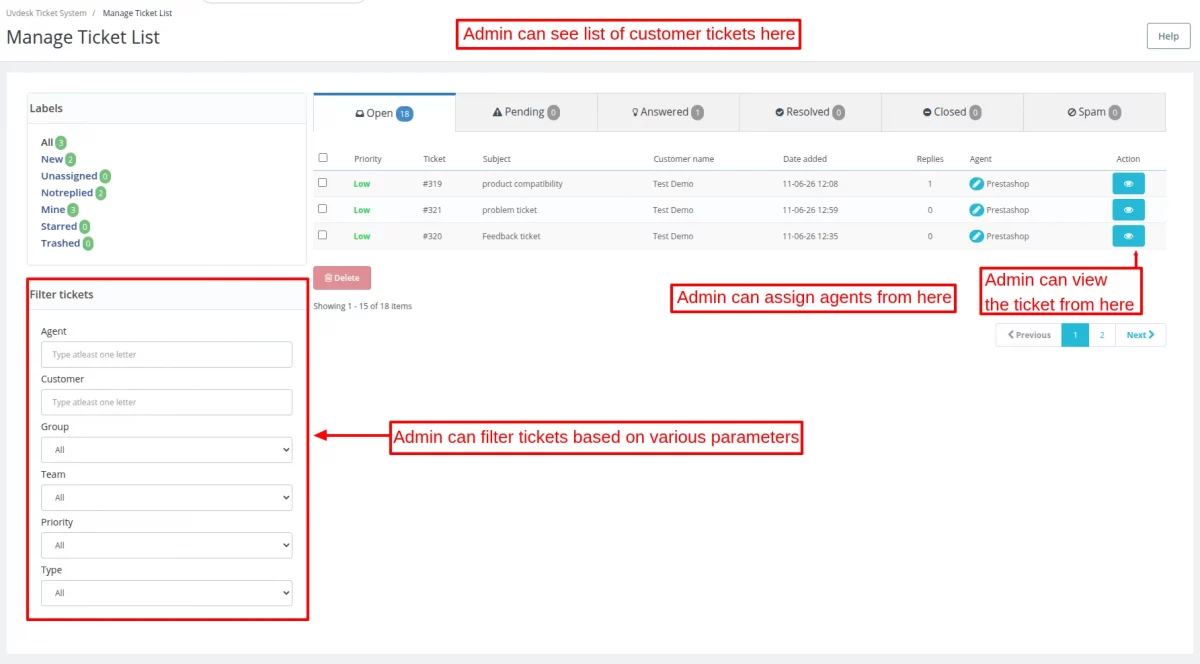View ticket #320 using its eye button
Screen dimensions: 1200x664
coord(1128,236)
